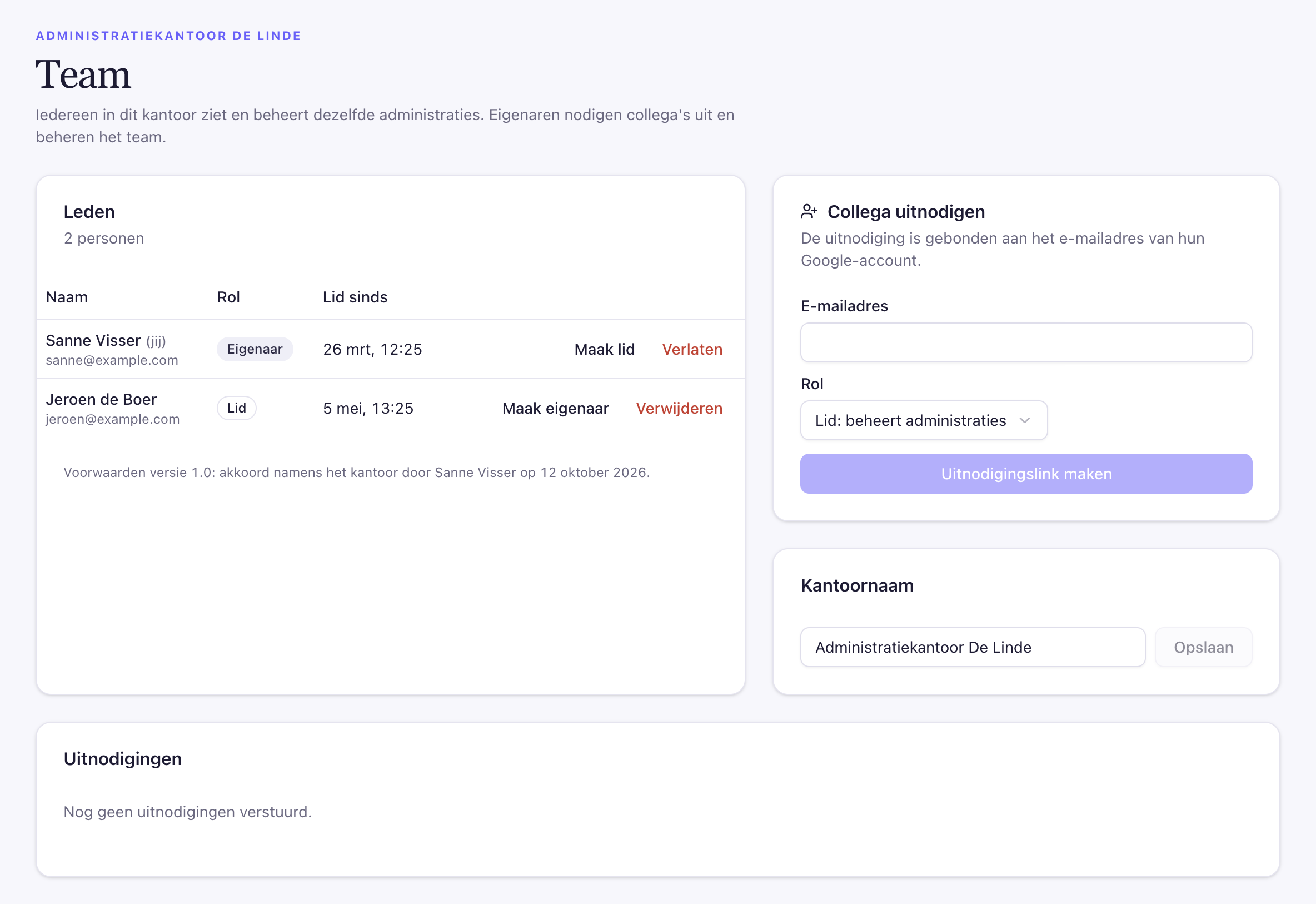Click the E-mailadres field label
This screenshot has height=904, width=1316.
tap(844, 306)
